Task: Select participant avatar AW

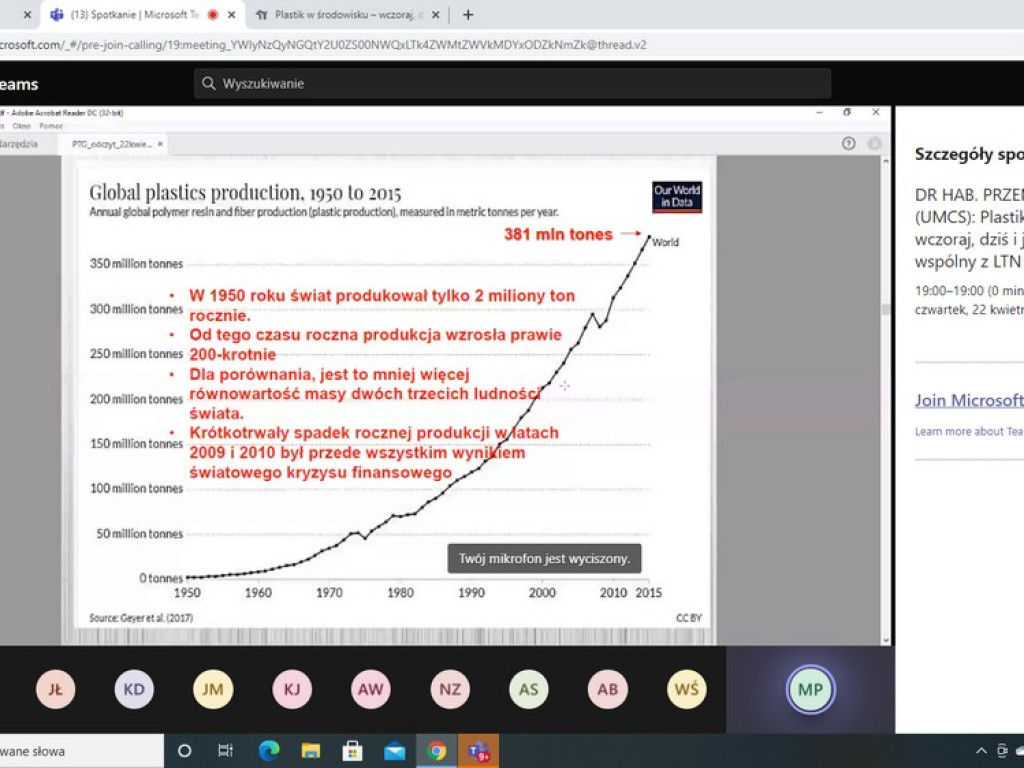Action: pyautogui.click(x=371, y=690)
